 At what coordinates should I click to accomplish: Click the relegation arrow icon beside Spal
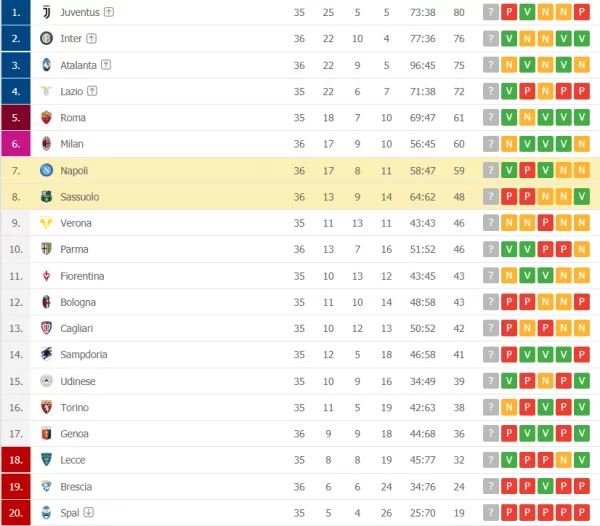tap(89, 513)
